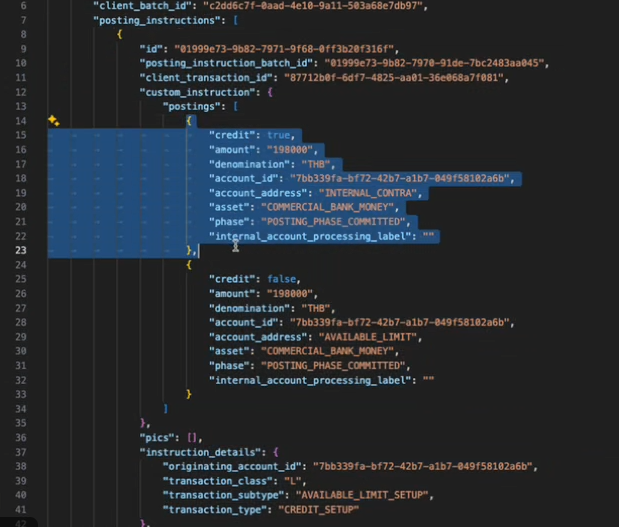
Task: Click the "transaction_subtype" key
Action: click(223, 495)
